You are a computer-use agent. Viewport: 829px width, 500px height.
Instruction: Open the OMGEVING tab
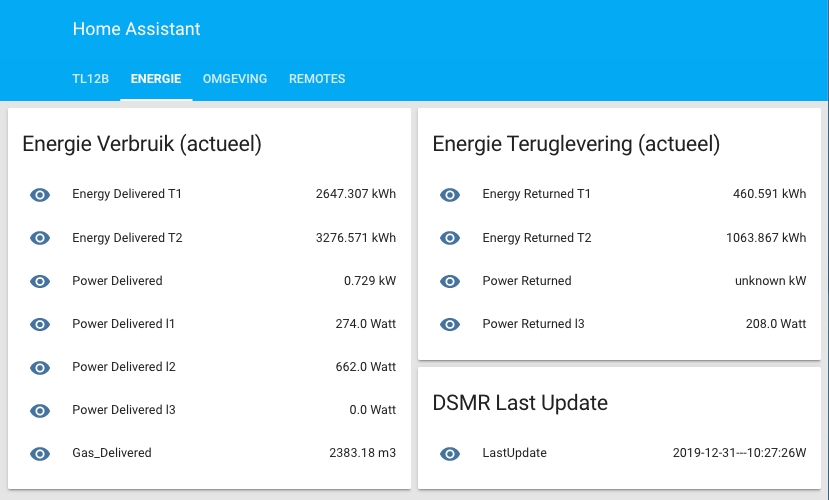click(x=235, y=79)
